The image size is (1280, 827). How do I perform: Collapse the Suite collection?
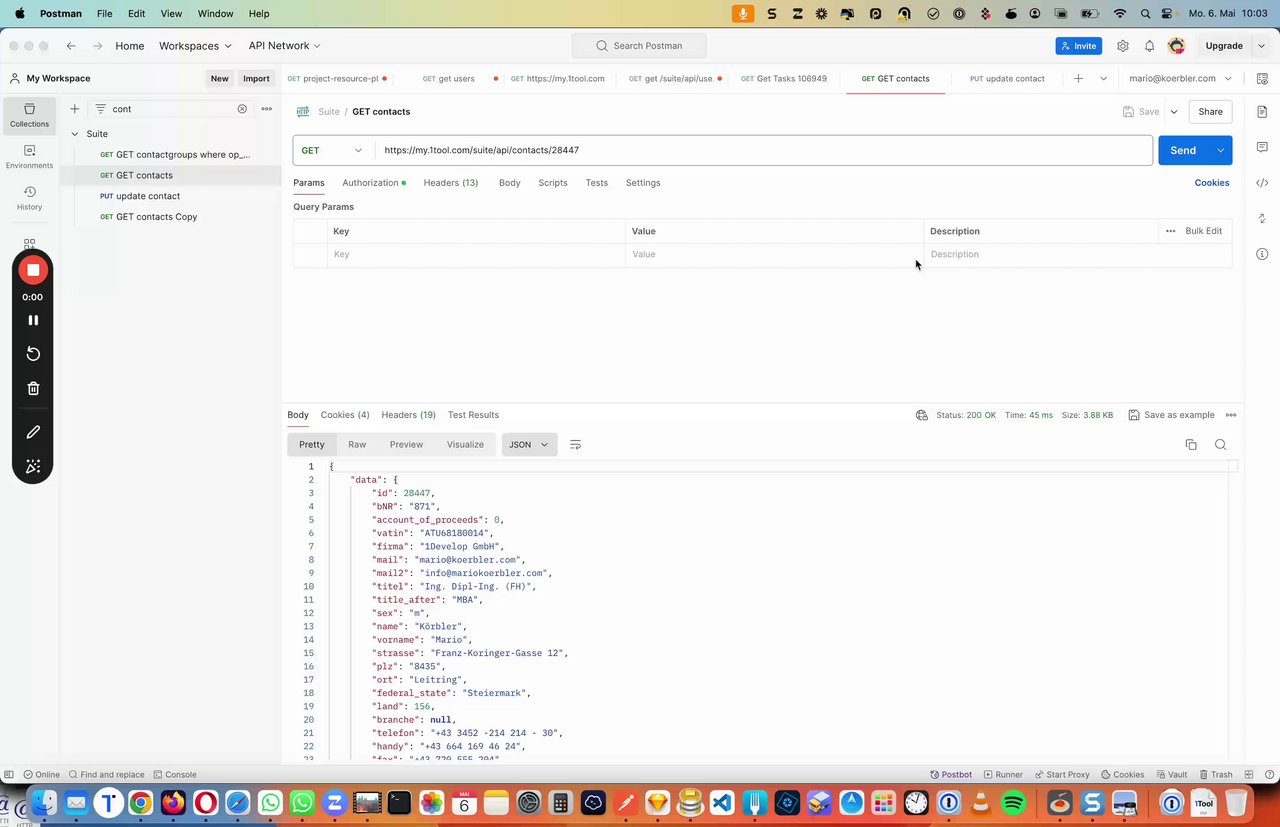pos(75,134)
